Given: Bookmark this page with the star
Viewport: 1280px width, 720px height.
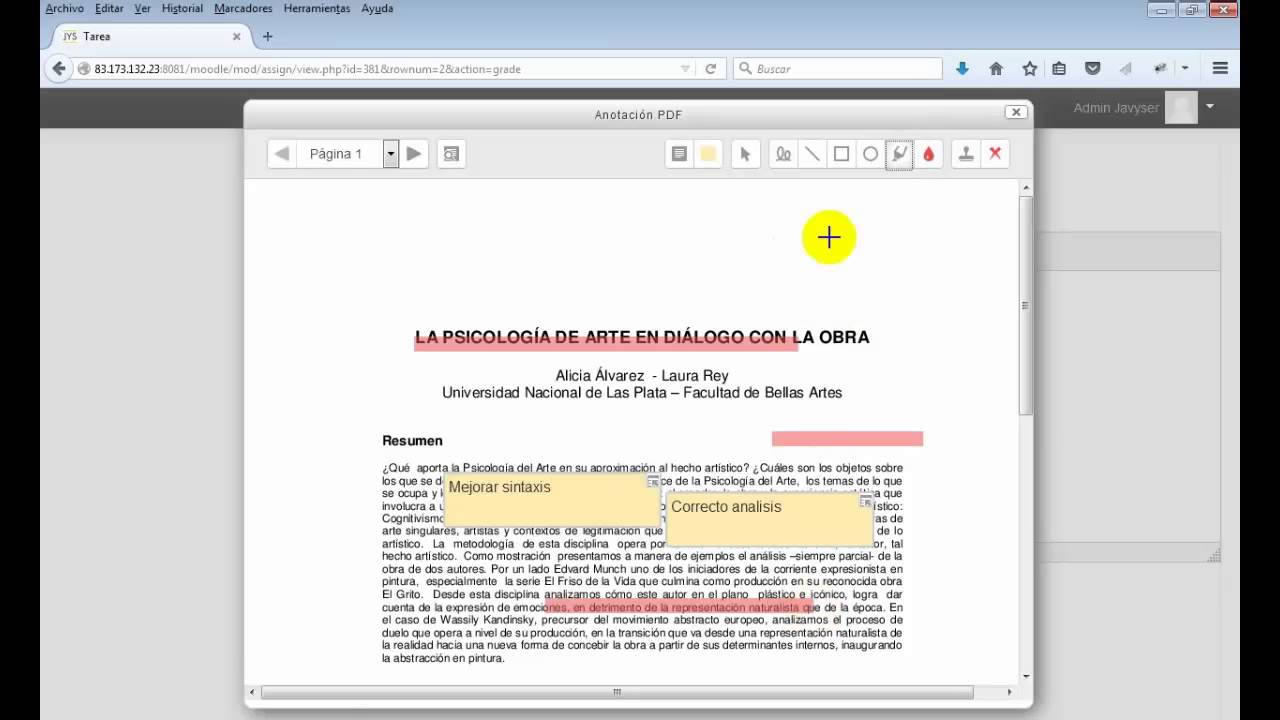Looking at the screenshot, I should point(1030,69).
